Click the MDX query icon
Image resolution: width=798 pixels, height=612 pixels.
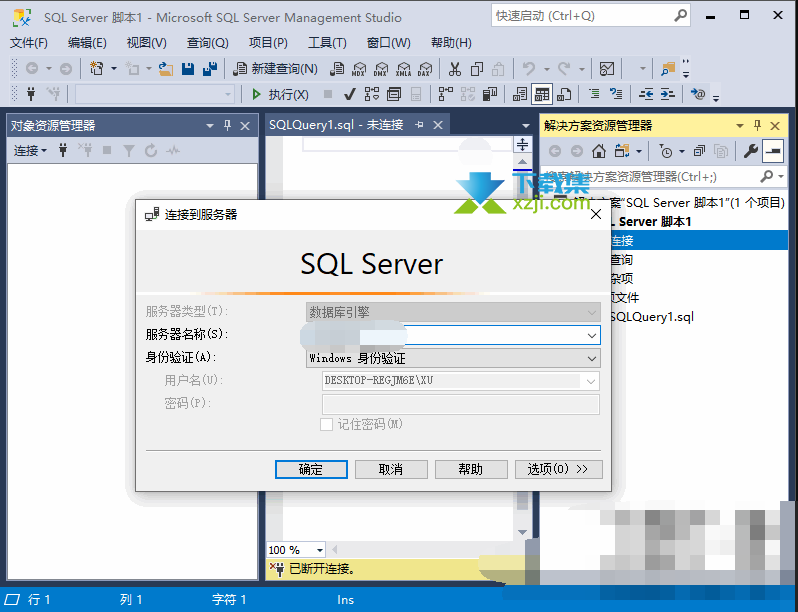[x=359, y=69]
